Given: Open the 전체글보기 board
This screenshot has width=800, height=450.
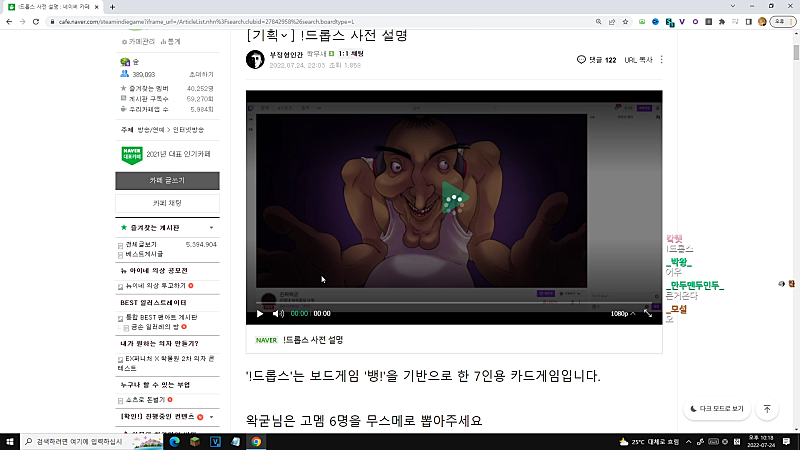Looking at the screenshot, I should [141, 244].
